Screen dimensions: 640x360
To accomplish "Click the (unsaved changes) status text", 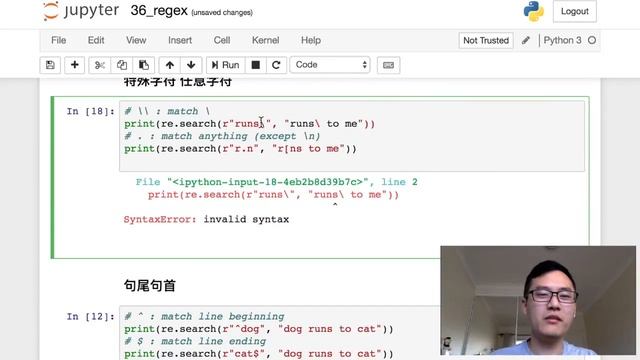I will point(222,12).
